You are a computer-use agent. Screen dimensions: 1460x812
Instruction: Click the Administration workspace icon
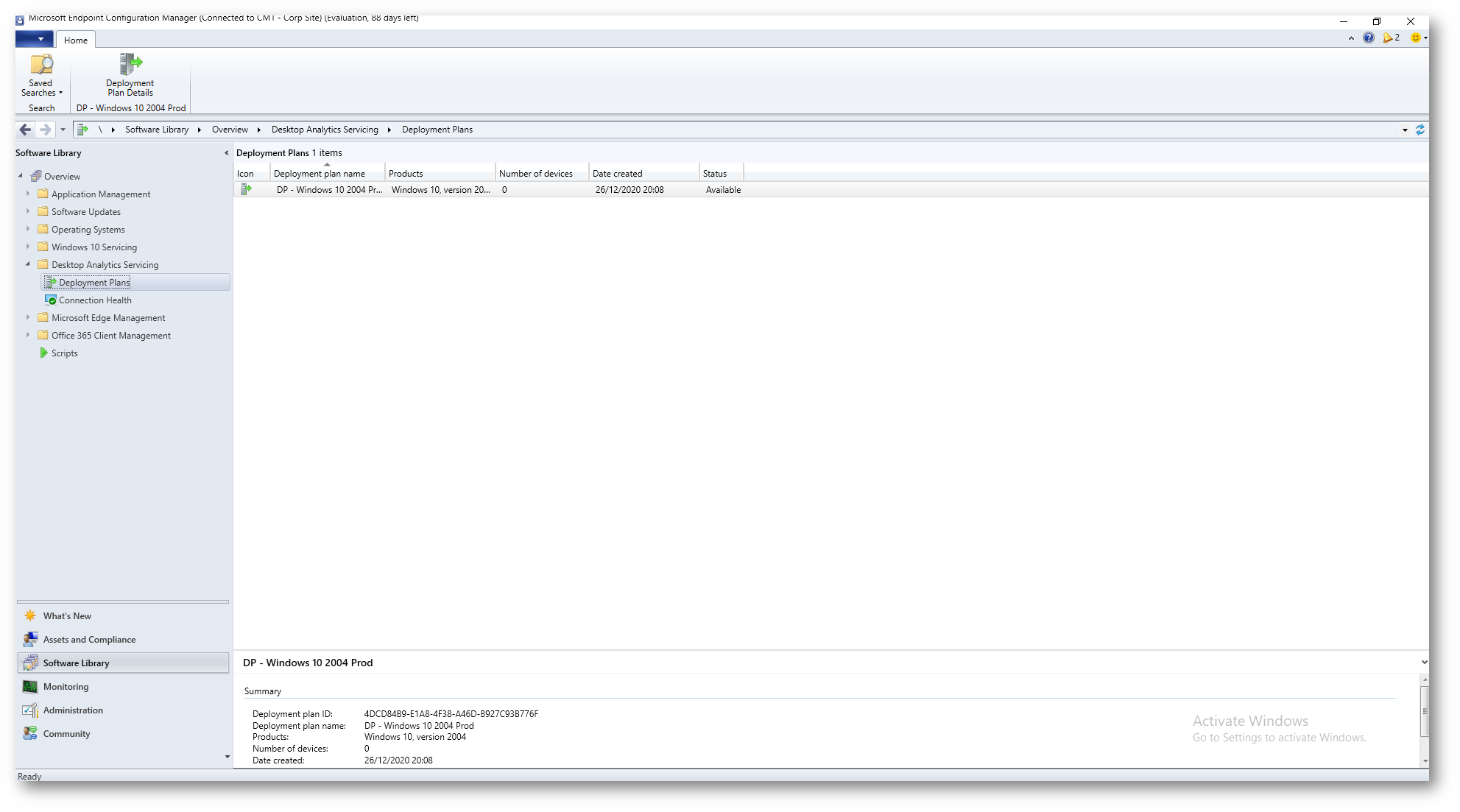click(x=30, y=710)
